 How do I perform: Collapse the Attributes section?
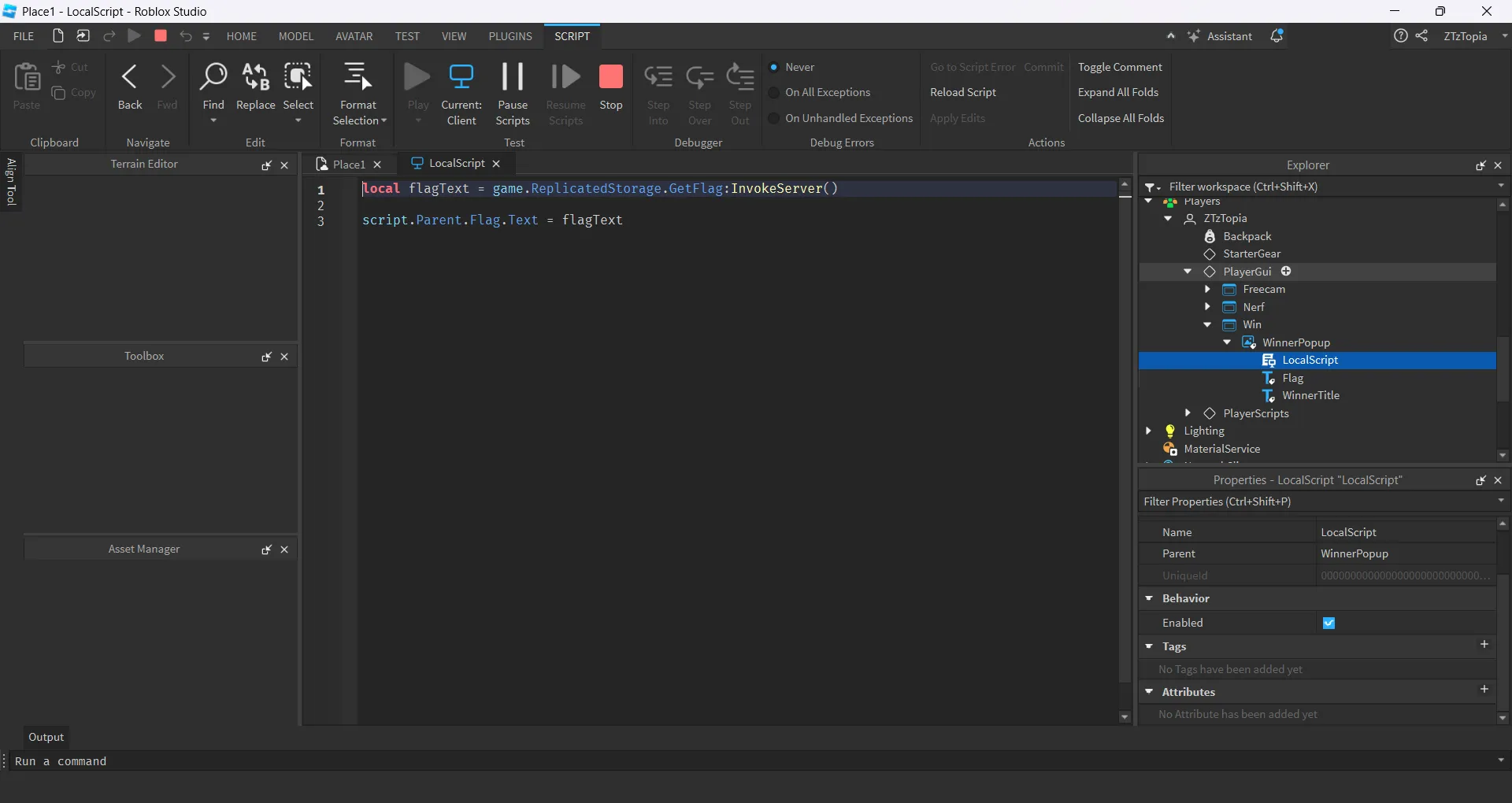click(x=1149, y=692)
